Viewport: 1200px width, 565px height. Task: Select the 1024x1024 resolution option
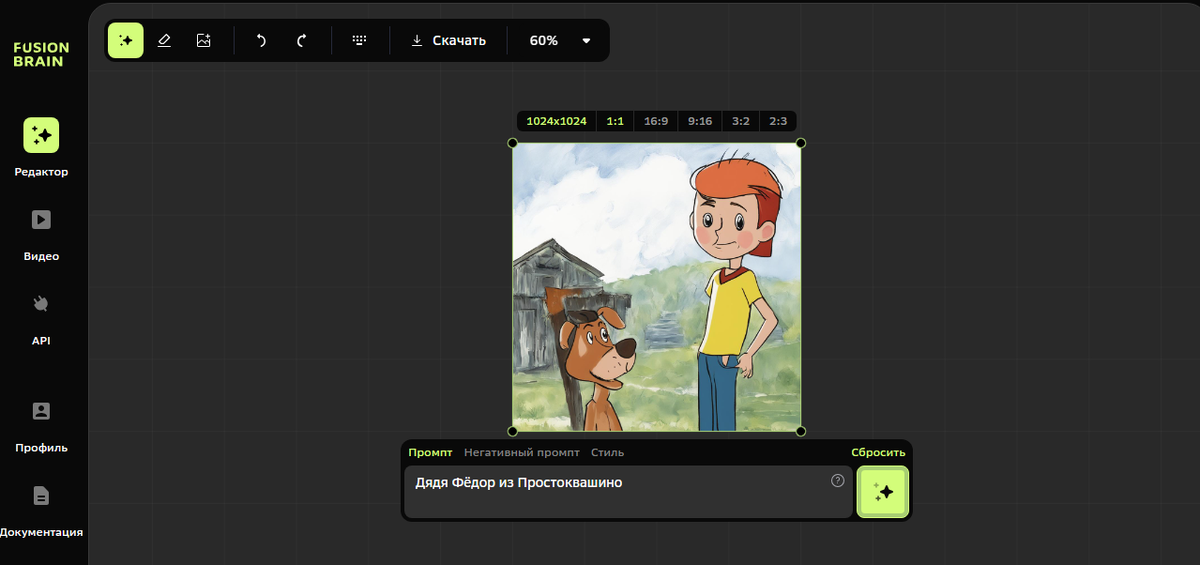tap(556, 121)
